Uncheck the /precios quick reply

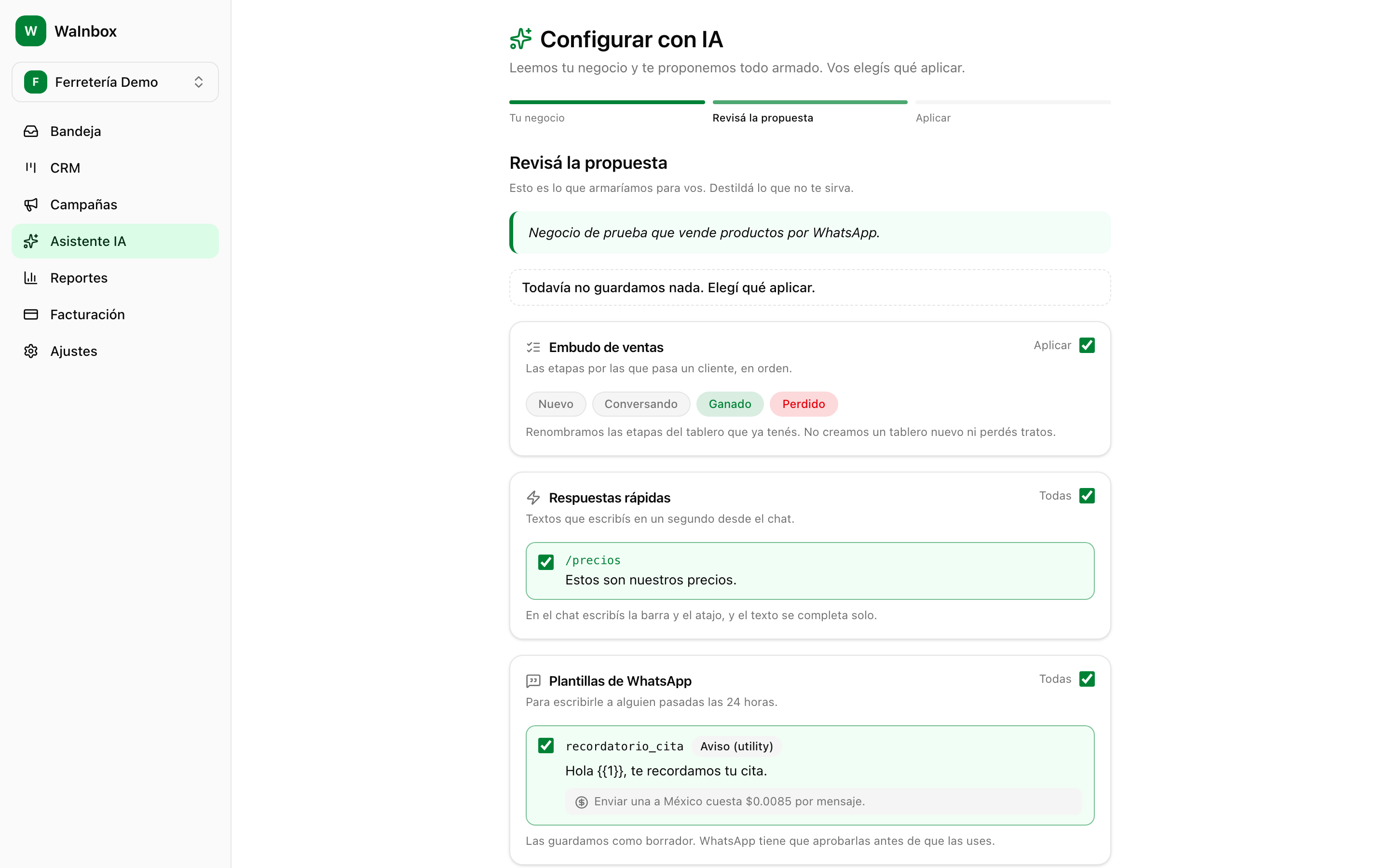click(546, 562)
